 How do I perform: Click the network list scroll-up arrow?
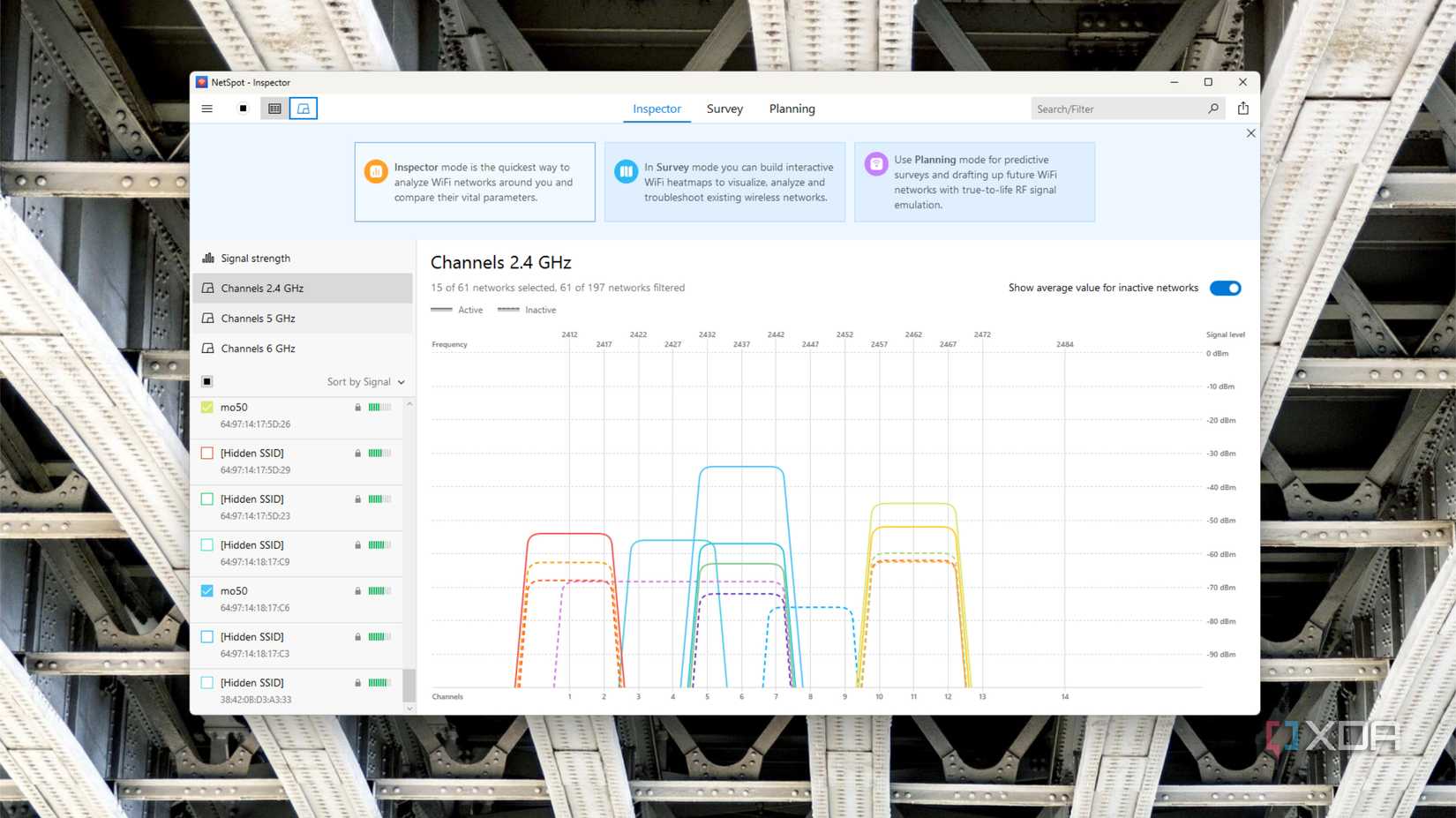409,403
